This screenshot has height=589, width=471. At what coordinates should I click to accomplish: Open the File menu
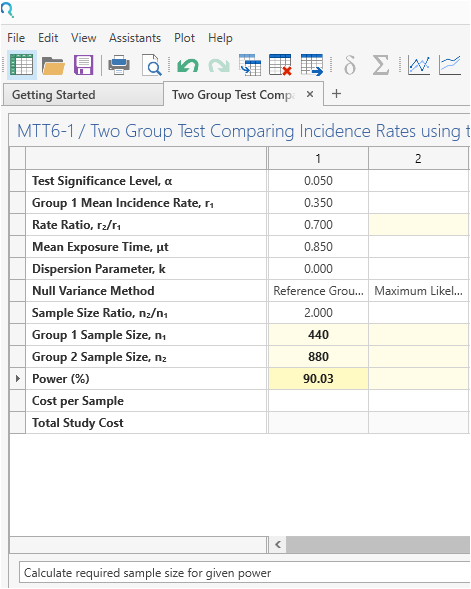(x=16, y=38)
